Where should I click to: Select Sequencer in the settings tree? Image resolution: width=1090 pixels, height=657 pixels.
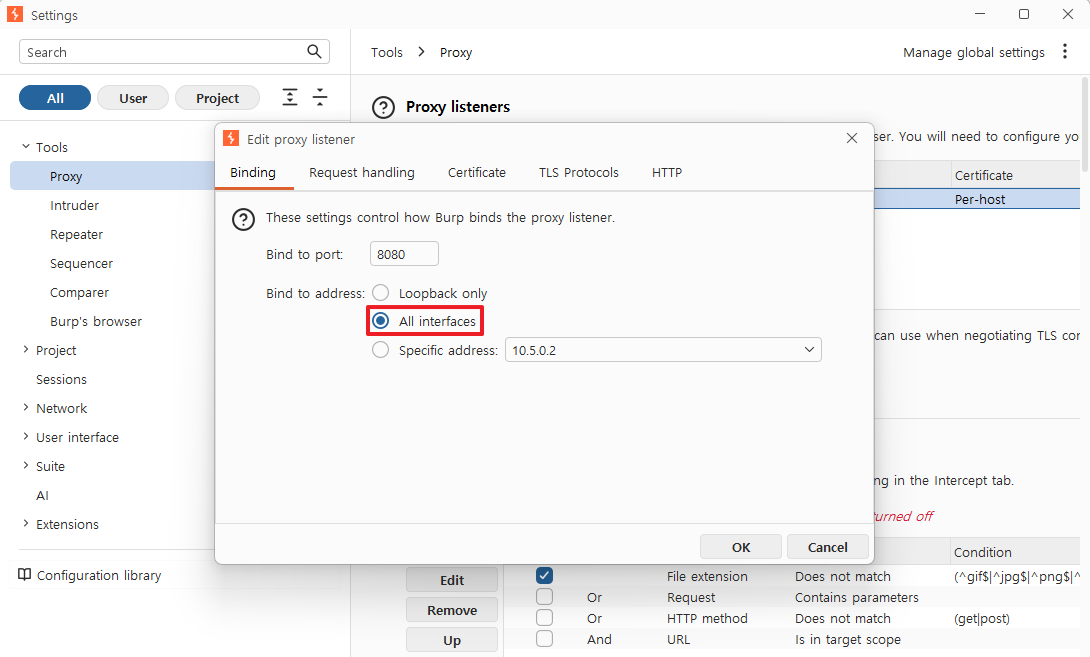[x=81, y=263]
